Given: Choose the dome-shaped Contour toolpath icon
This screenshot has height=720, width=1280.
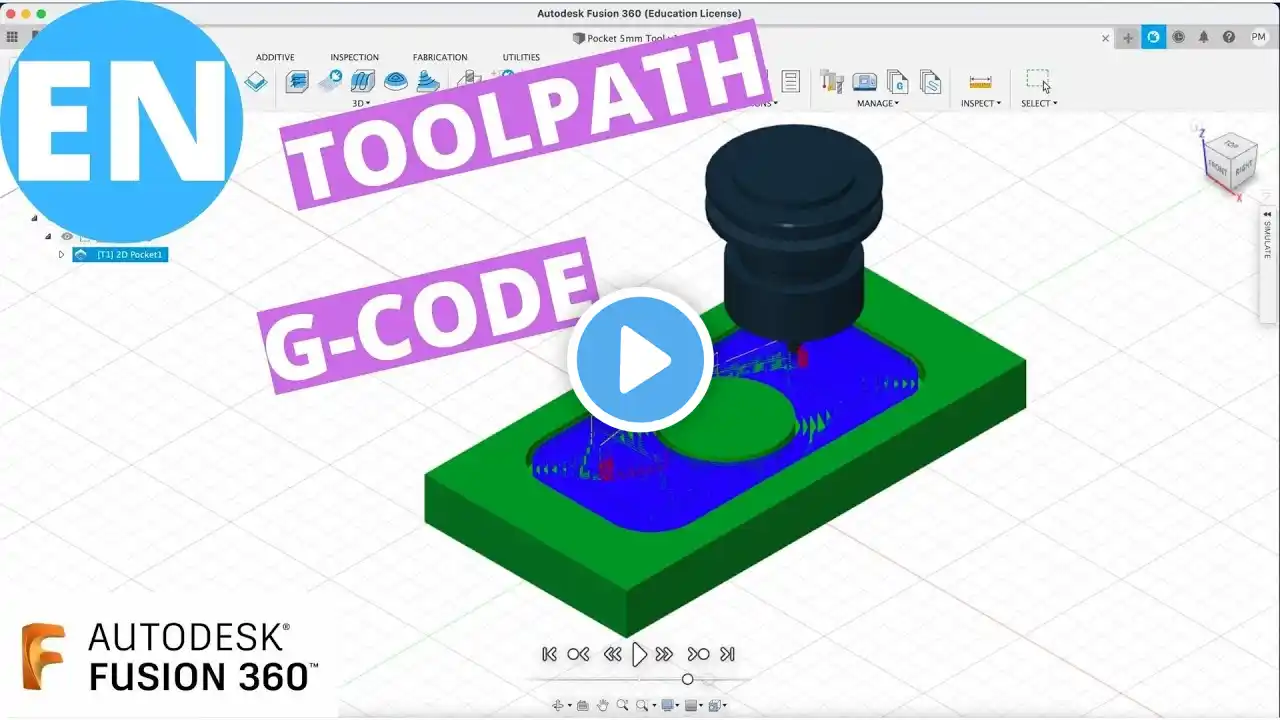Looking at the screenshot, I should point(396,81).
